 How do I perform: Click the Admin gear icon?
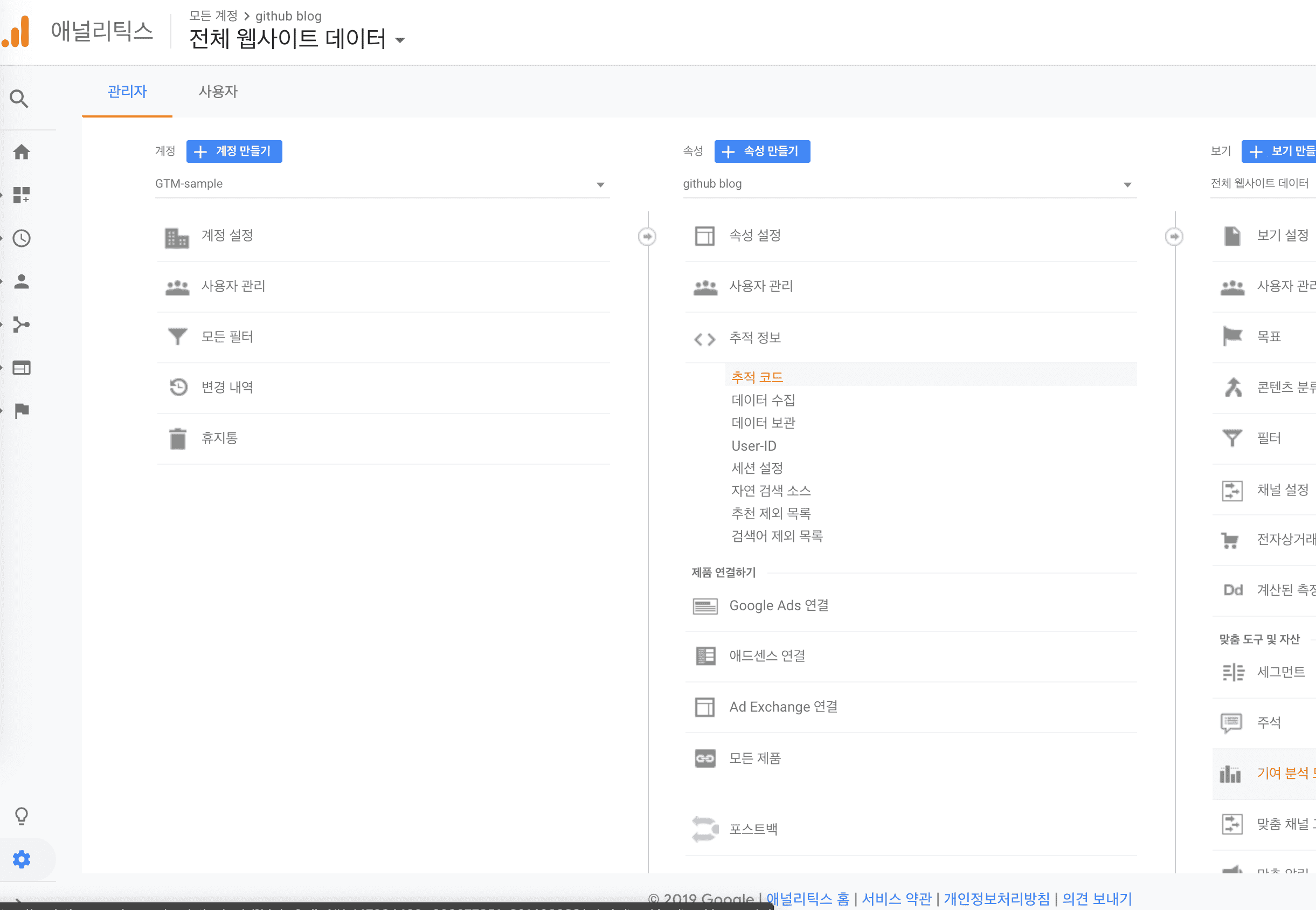(x=22, y=859)
